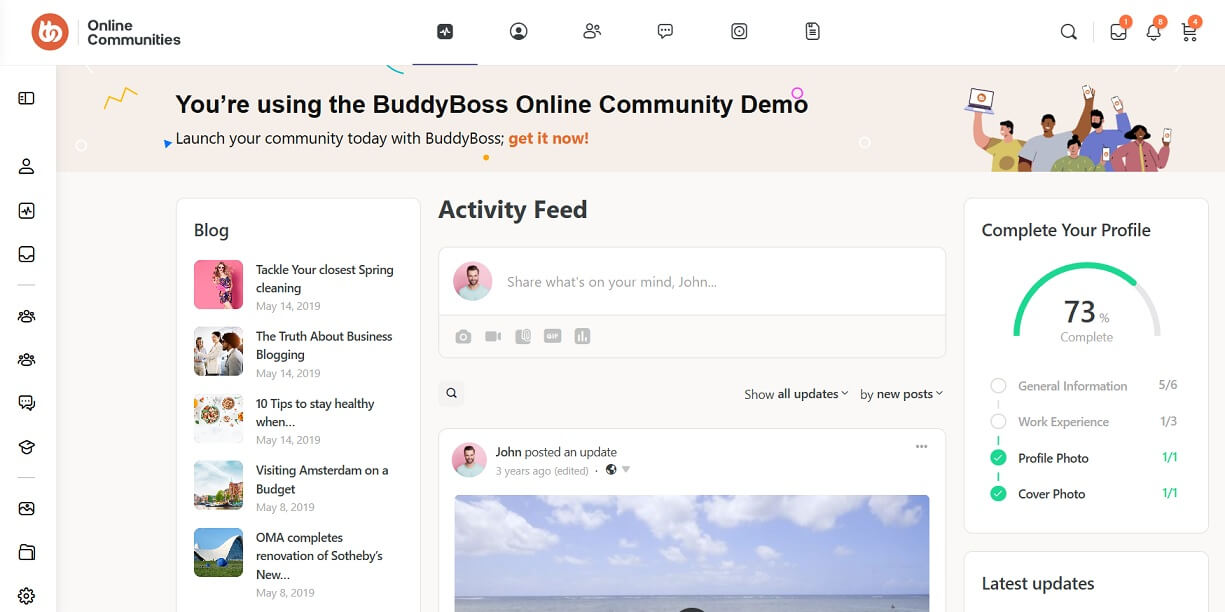Select the Profile avatar tab in top navigation

[x=518, y=32]
